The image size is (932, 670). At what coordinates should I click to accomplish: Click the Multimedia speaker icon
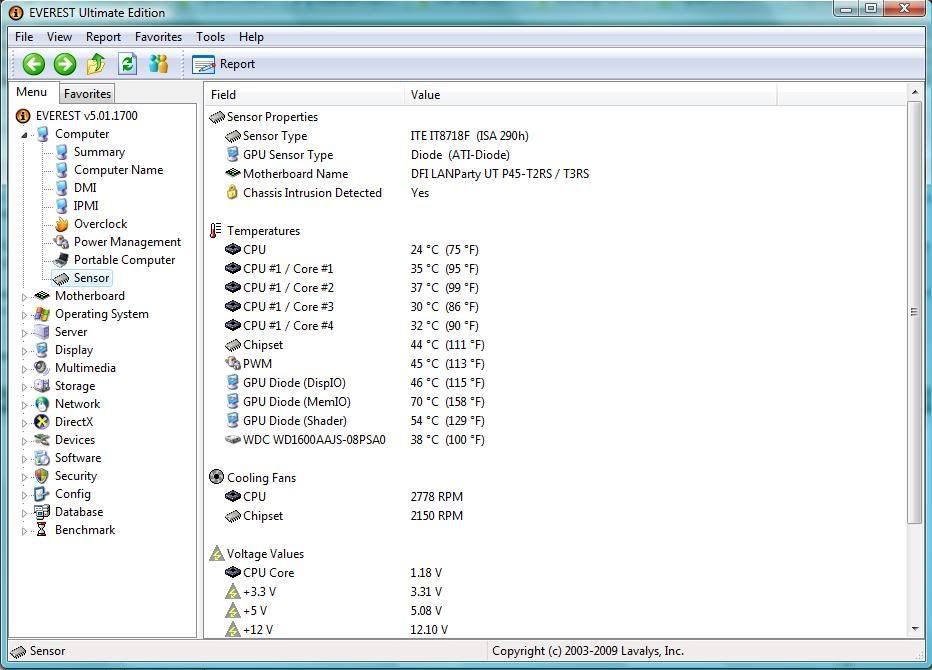click(42, 367)
